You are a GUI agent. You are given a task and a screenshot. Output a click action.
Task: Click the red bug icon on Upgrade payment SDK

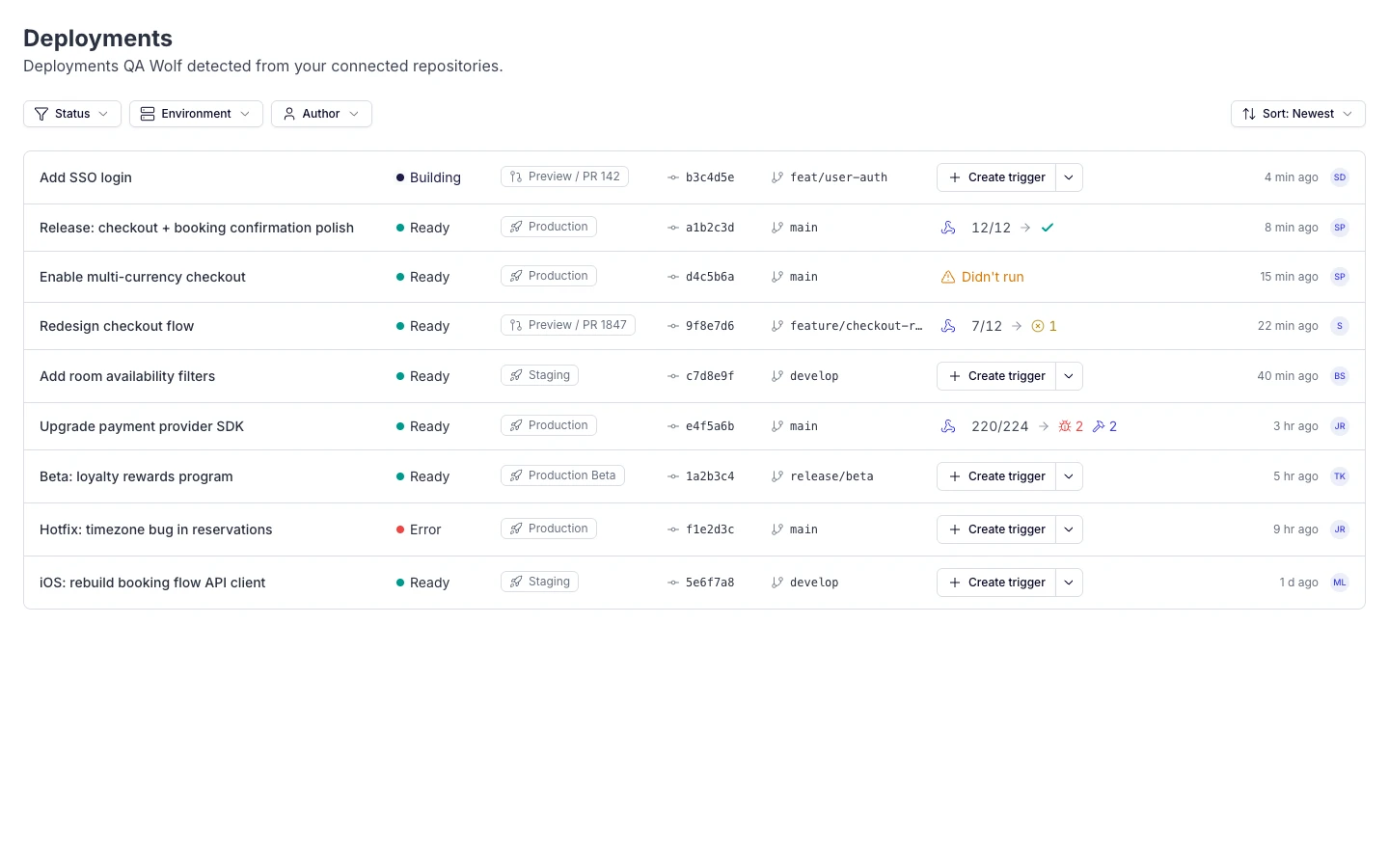(x=1065, y=426)
